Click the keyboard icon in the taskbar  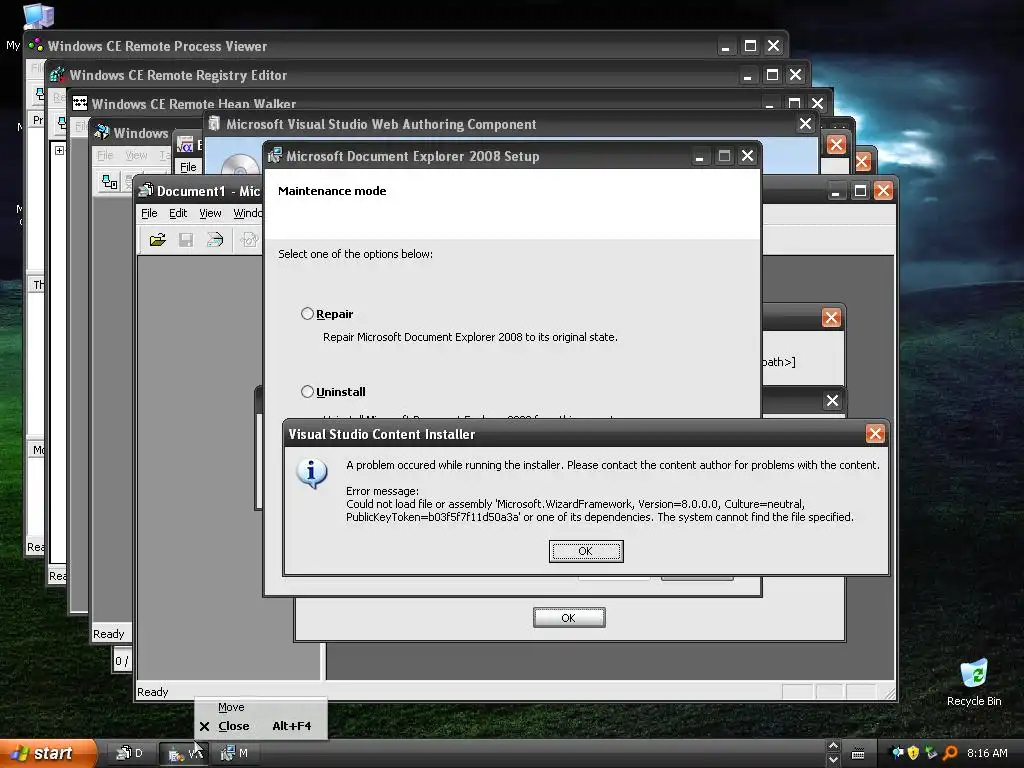858,754
